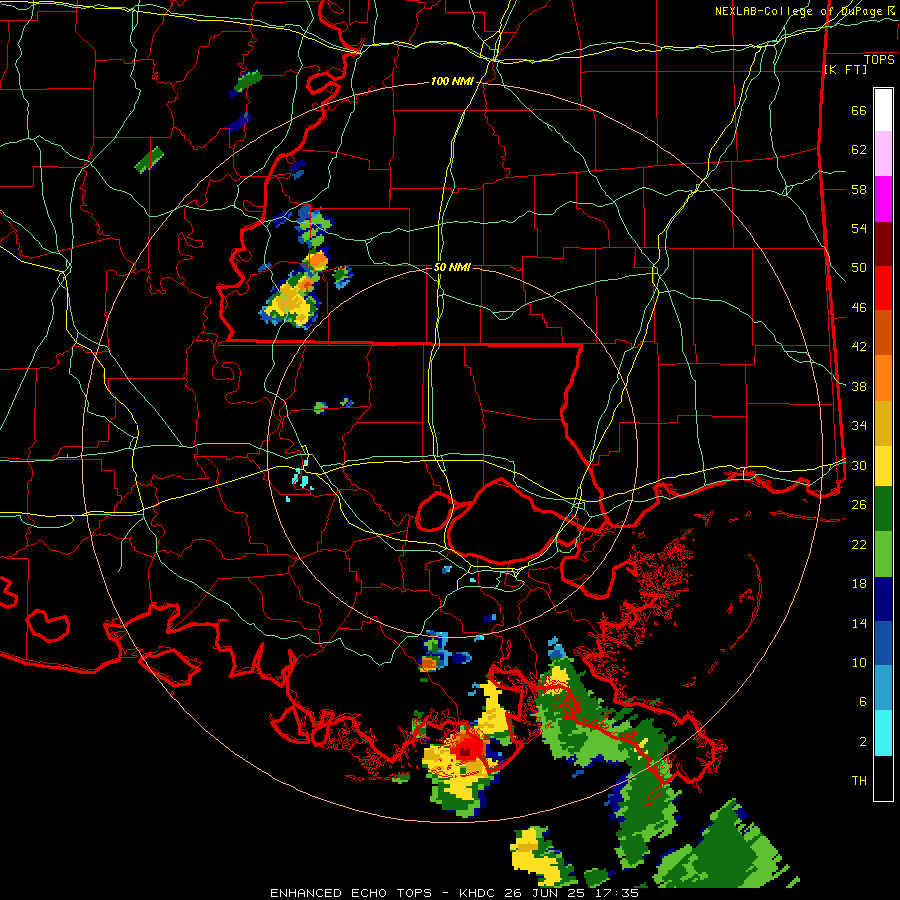900x900 pixels.
Task: Click the dark maroon legend color band
Action: (x=883, y=245)
